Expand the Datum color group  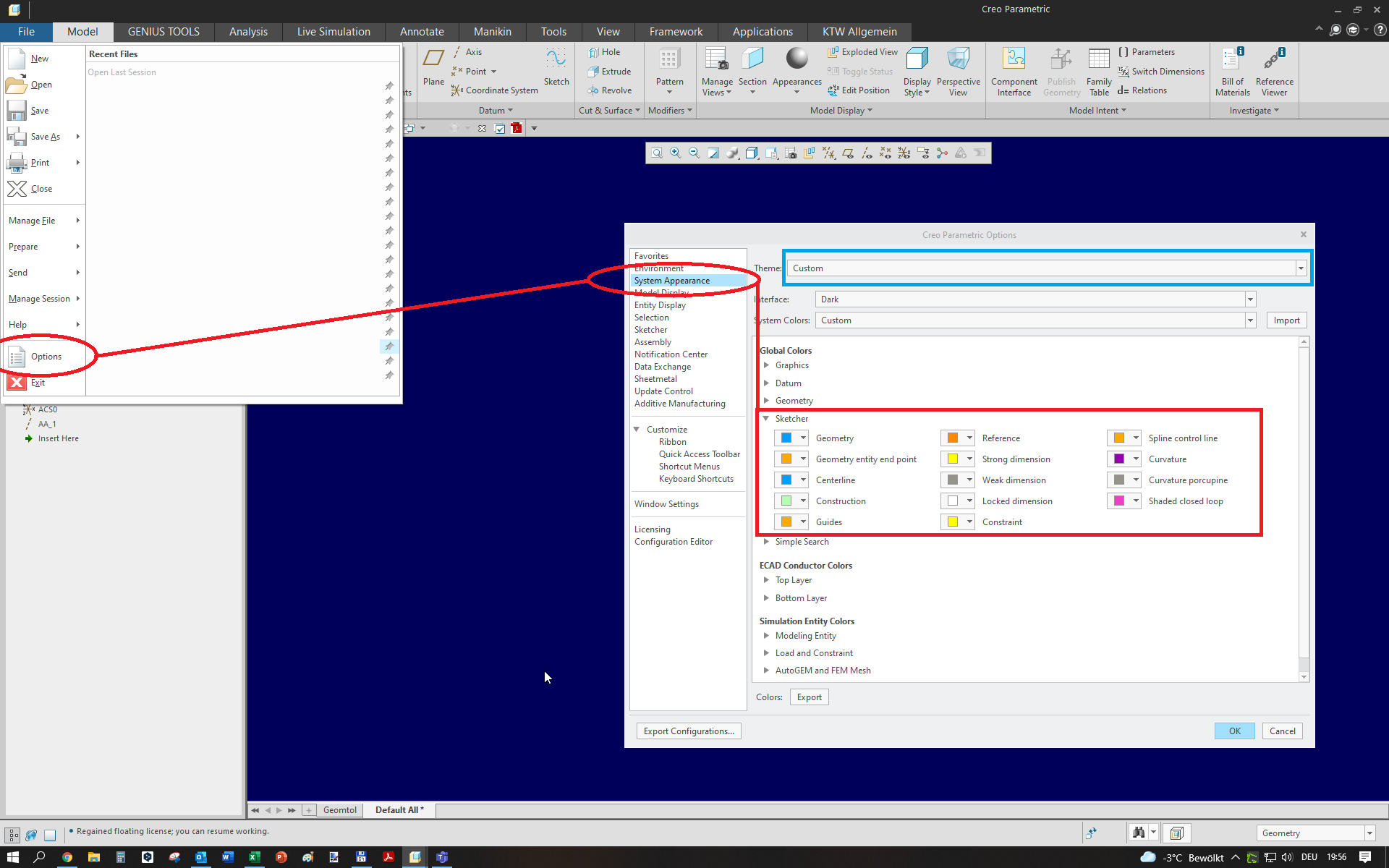(766, 383)
